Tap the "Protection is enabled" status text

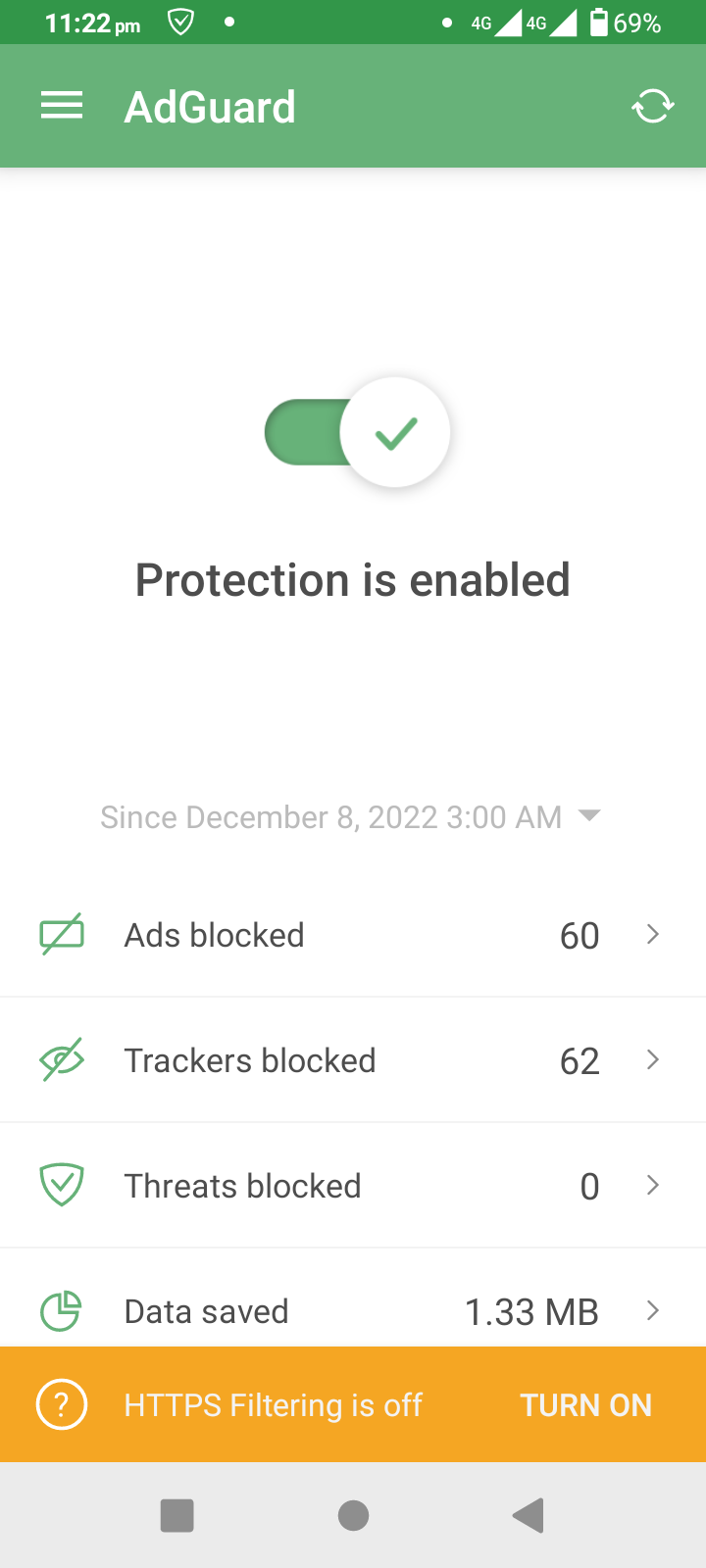pos(353,580)
